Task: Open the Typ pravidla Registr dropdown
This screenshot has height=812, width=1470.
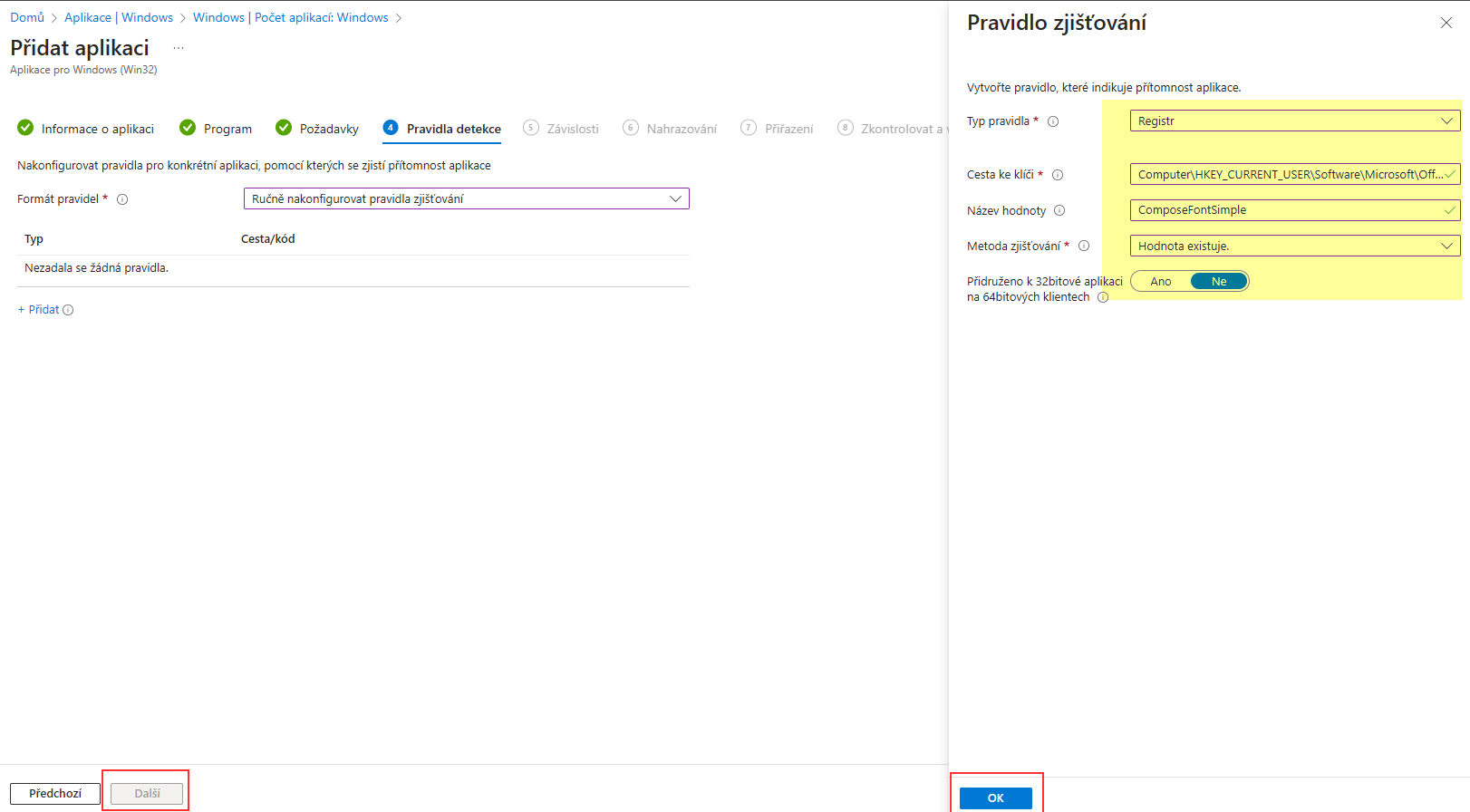Action: (x=1295, y=121)
